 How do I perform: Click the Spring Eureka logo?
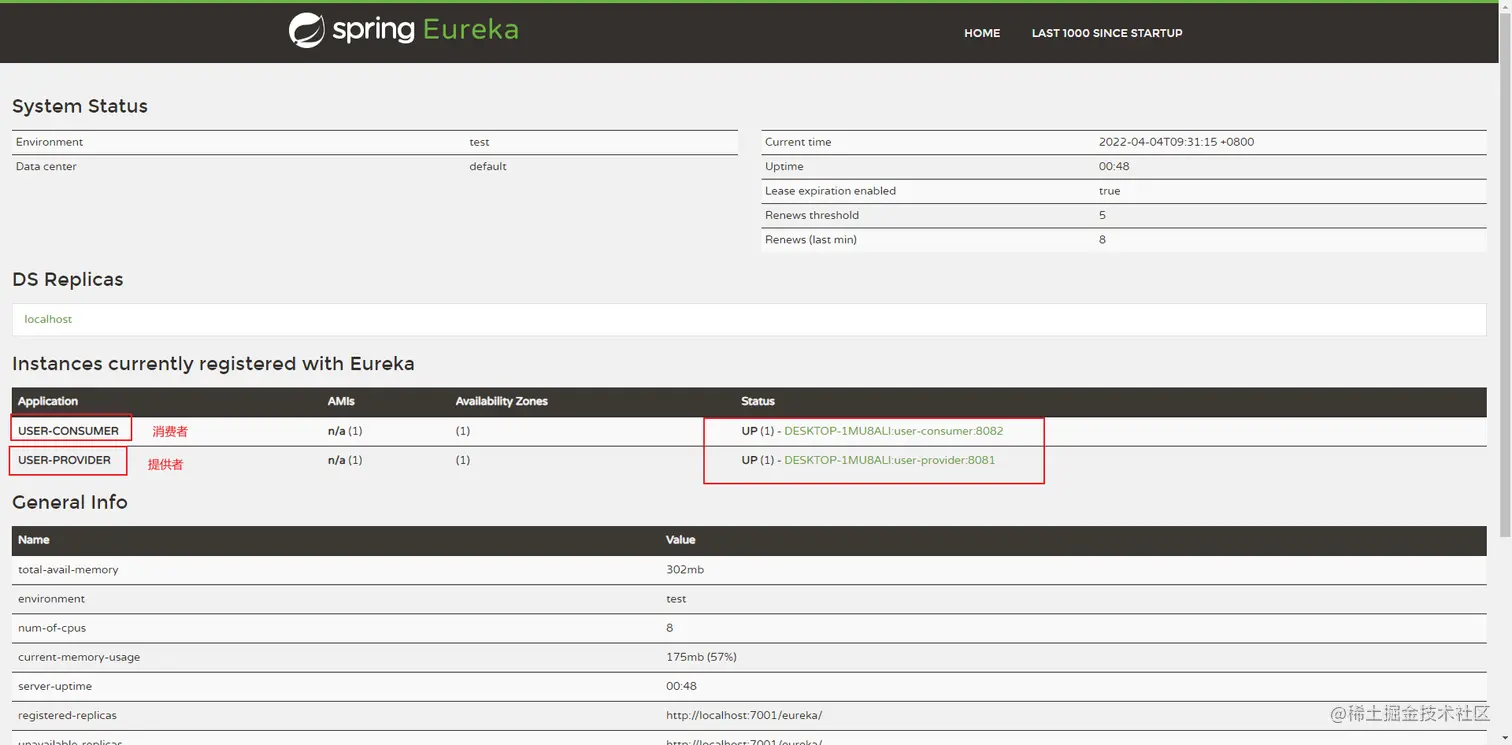point(404,30)
